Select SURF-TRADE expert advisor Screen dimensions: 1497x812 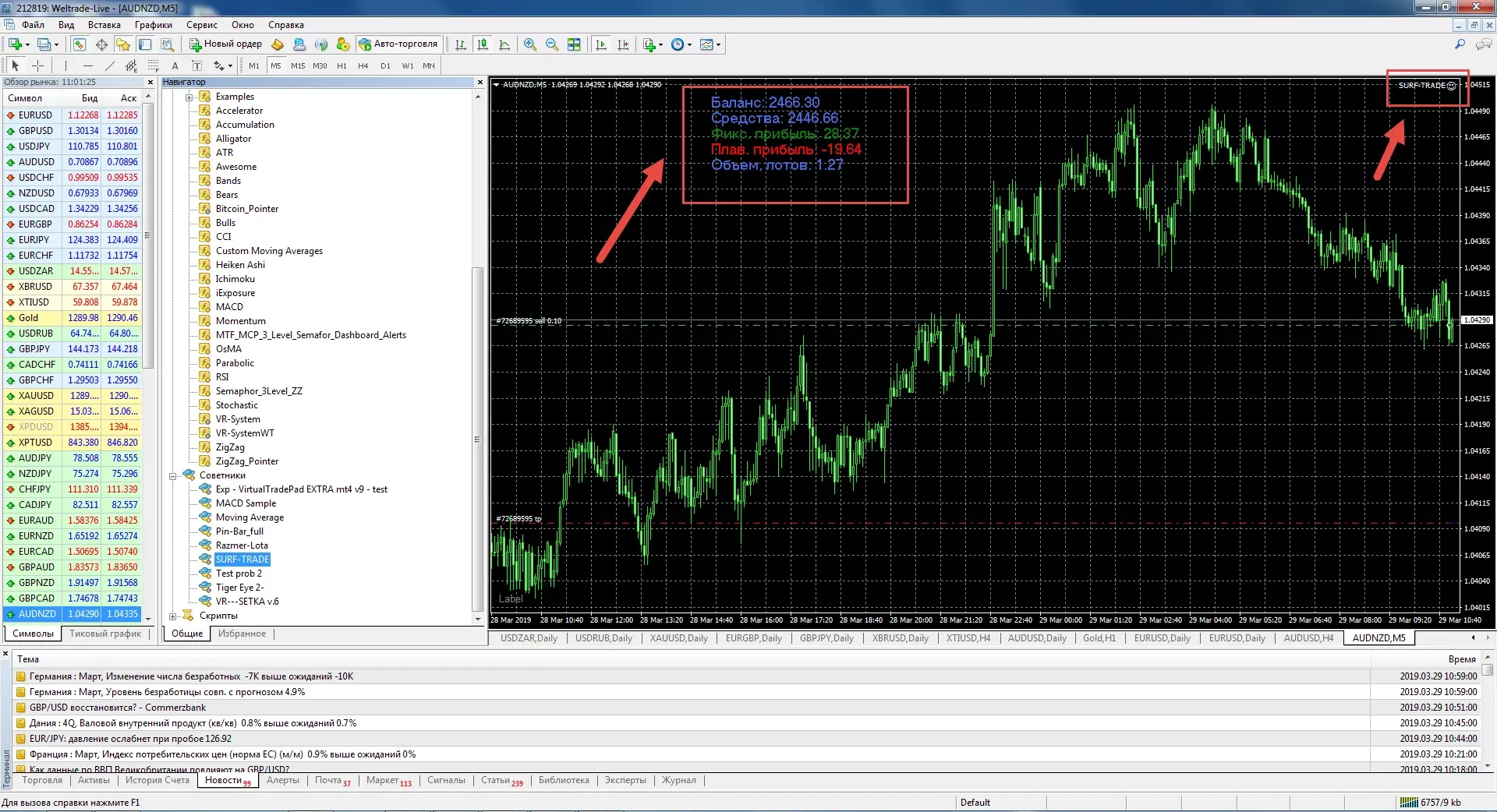242,560
